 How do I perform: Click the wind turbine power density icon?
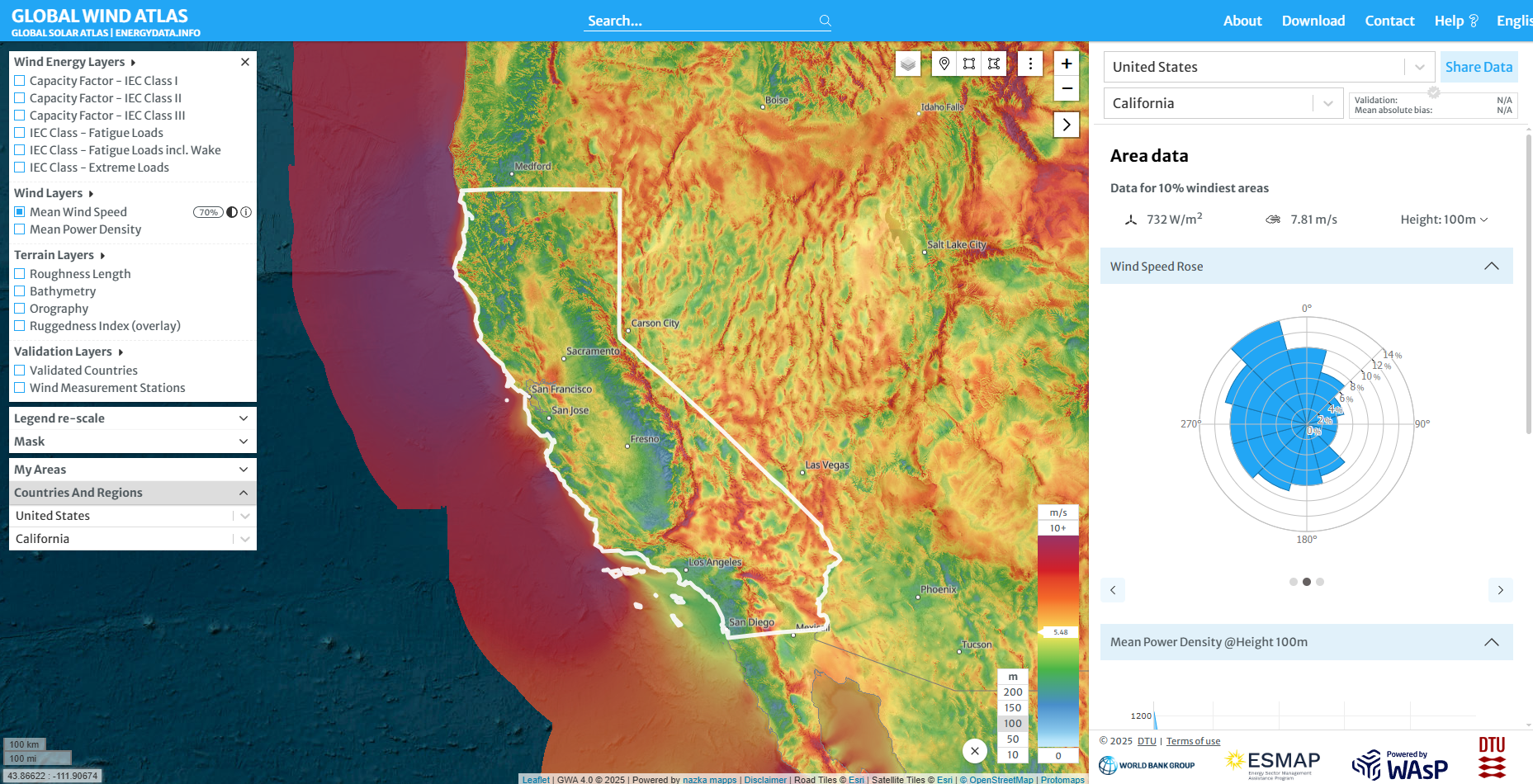(x=1131, y=220)
